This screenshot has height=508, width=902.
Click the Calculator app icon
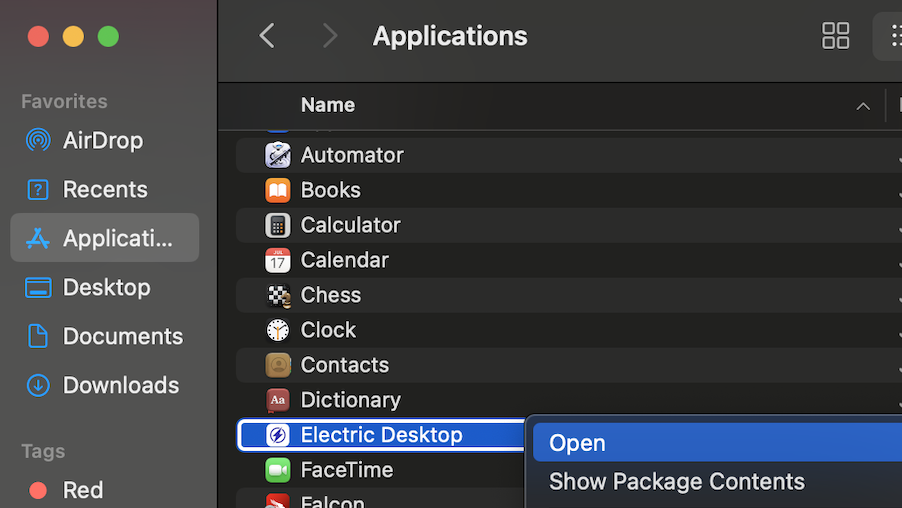pyautogui.click(x=278, y=226)
